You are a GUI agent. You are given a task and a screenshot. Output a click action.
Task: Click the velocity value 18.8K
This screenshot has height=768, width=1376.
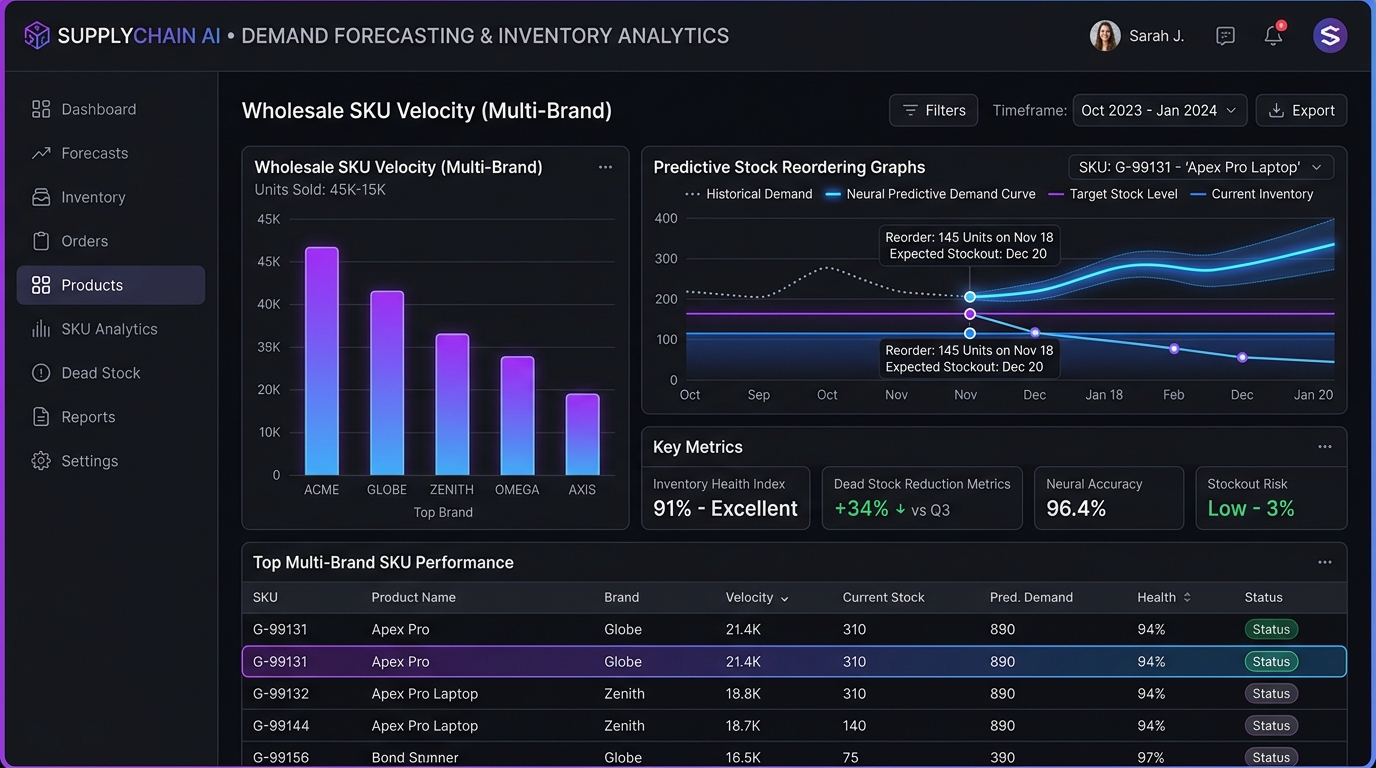coord(743,693)
